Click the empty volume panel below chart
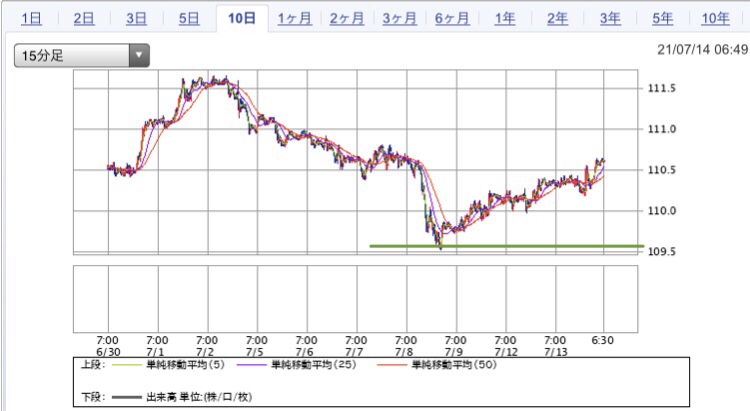 click(355, 299)
